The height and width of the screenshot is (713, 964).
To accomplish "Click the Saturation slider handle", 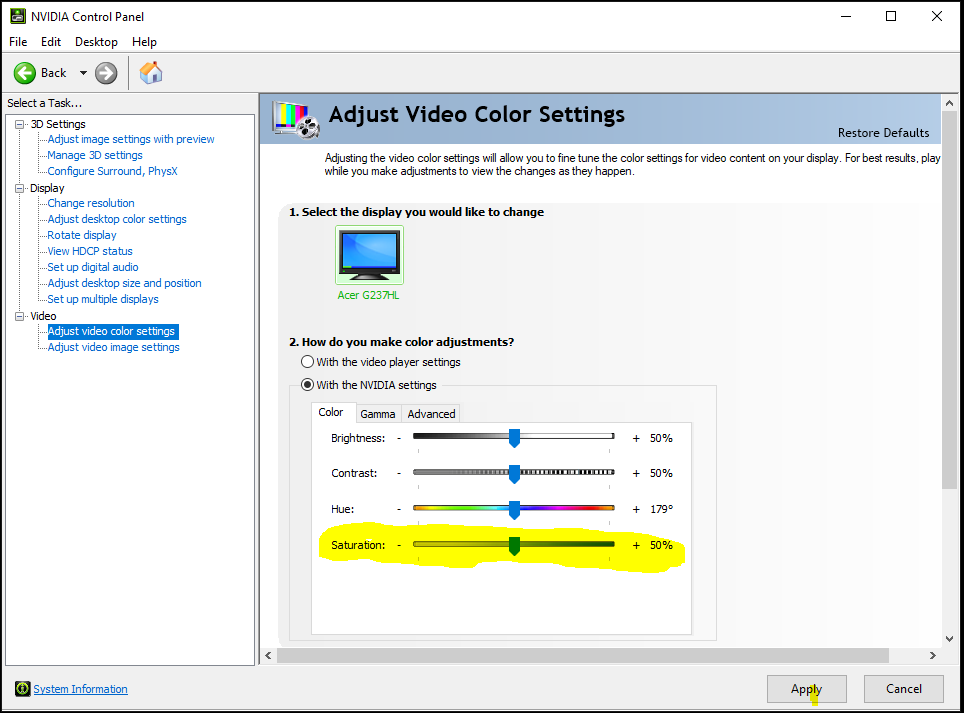I will [515, 546].
